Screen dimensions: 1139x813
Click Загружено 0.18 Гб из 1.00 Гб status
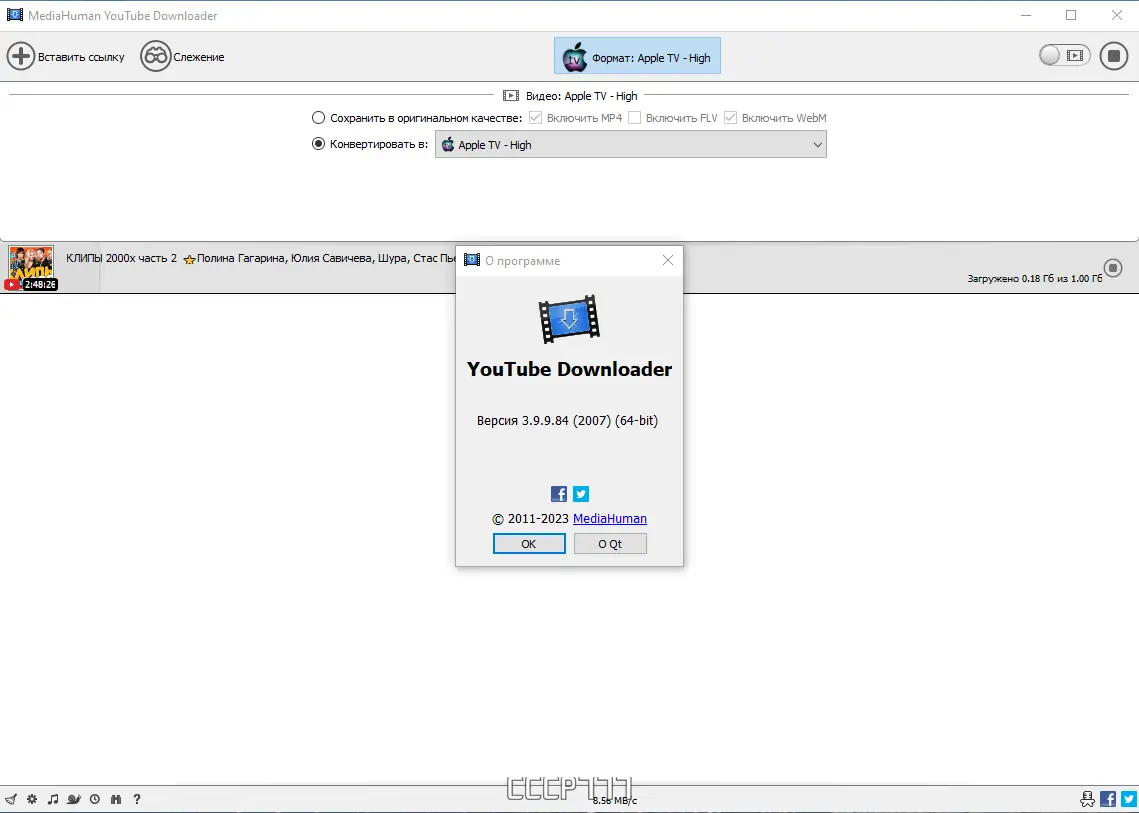(1034, 278)
